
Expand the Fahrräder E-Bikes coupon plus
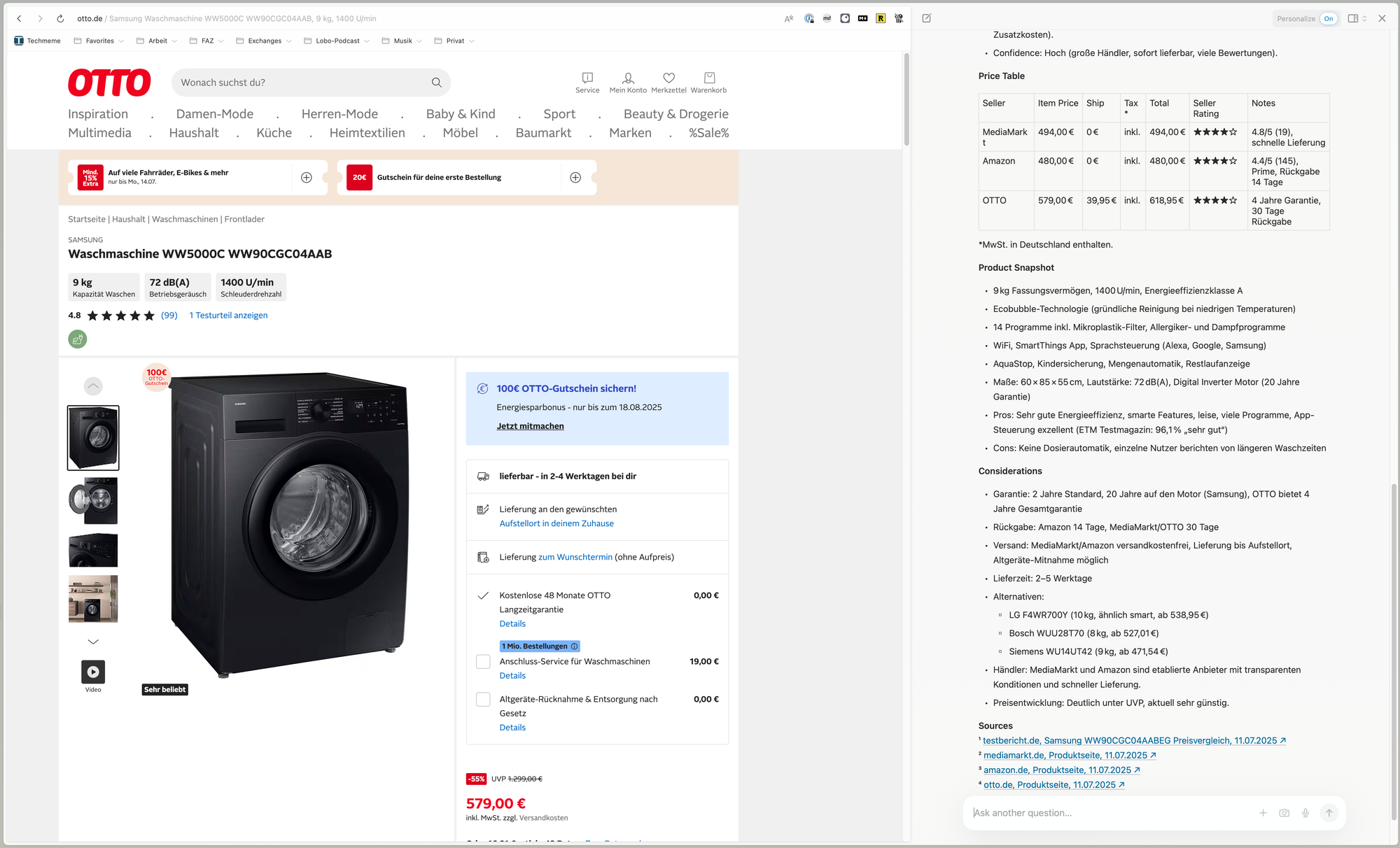pos(306,178)
